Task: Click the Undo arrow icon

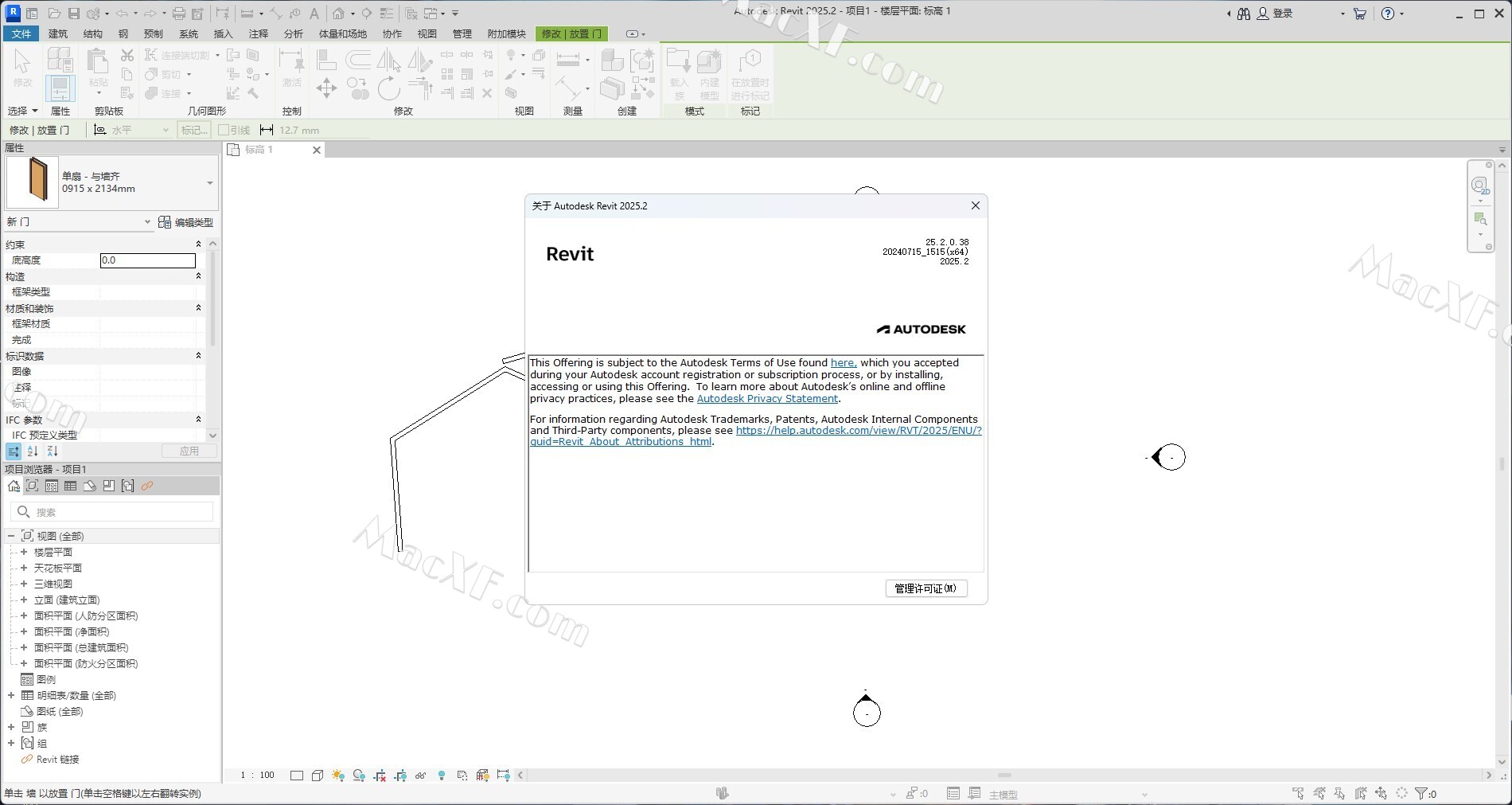Action: pos(121,14)
